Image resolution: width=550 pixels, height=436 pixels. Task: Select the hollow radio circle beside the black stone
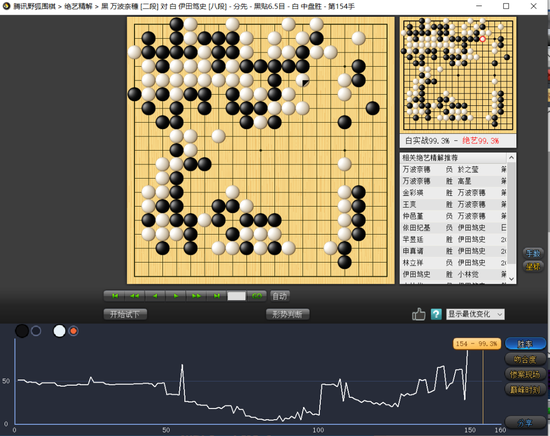tap(36, 331)
